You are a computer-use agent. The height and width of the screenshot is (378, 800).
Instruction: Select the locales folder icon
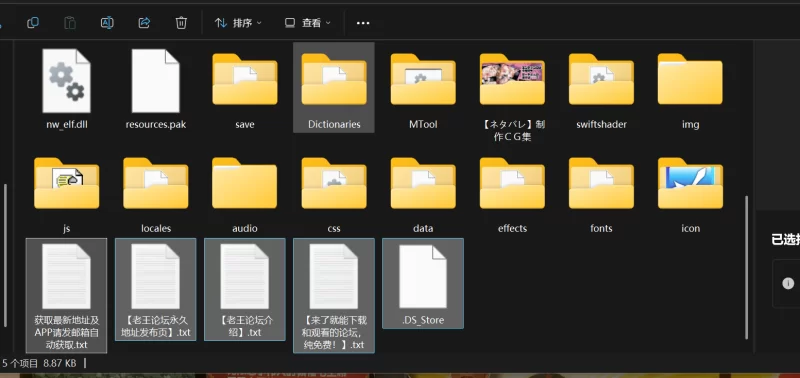click(x=156, y=184)
